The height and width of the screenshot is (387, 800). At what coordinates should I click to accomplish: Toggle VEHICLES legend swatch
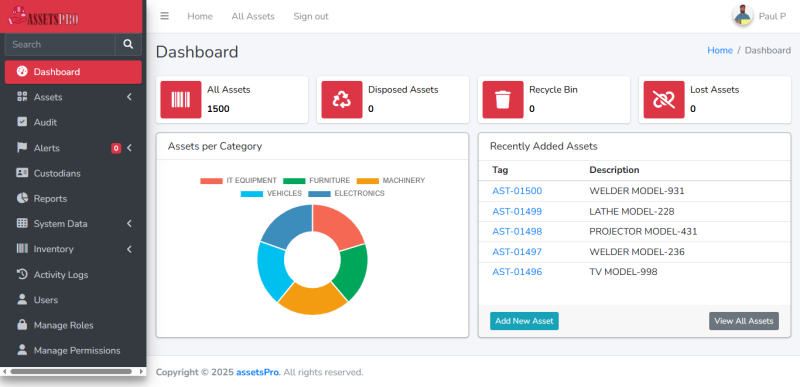(x=252, y=194)
